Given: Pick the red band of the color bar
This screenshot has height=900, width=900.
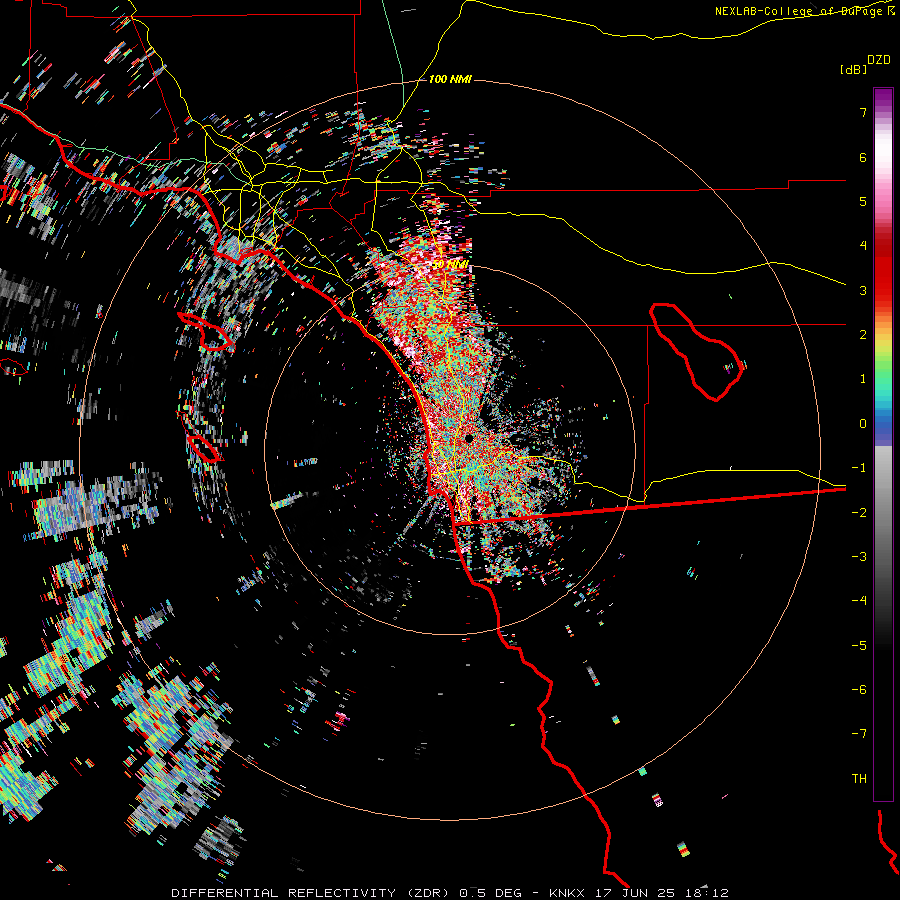Looking at the screenshot, I should point(883,270).
